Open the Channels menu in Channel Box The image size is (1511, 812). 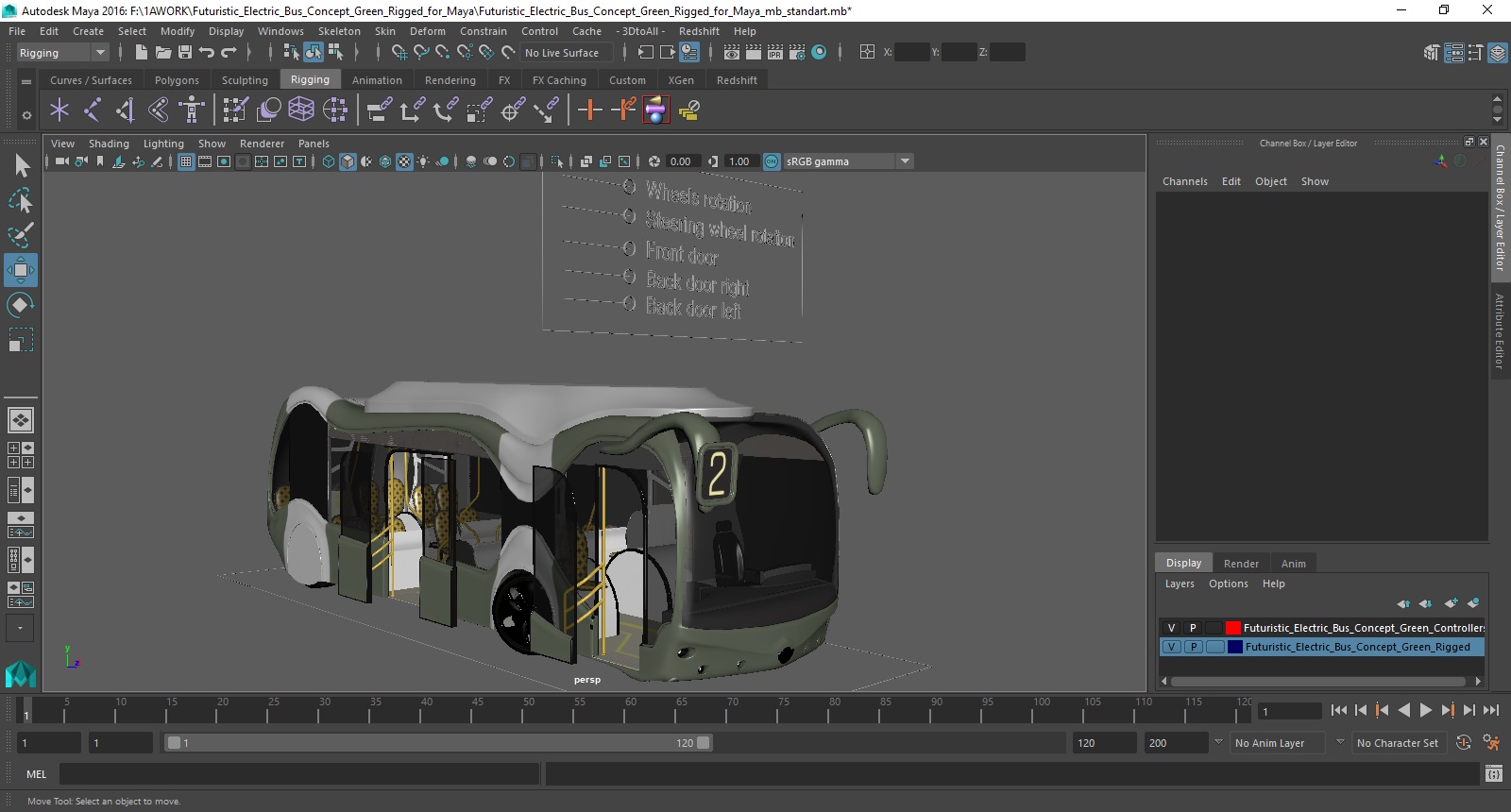coord(1184,181)
